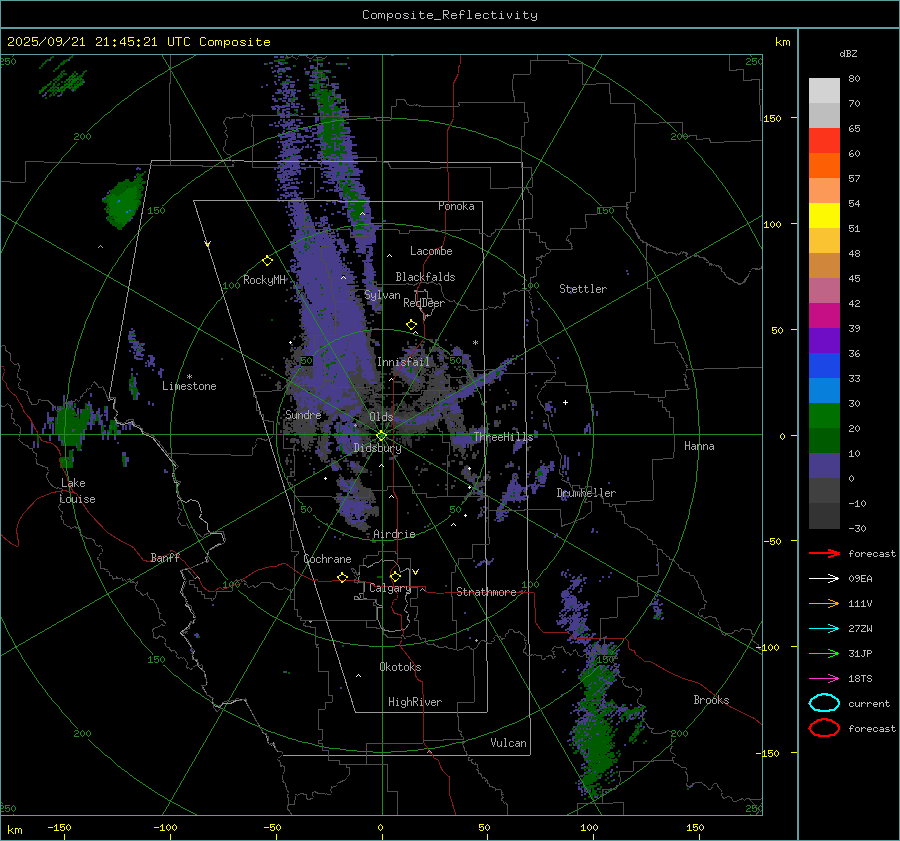Click the white 09EA arrow icon
This screenshot has width=900, height=841.
824,578
